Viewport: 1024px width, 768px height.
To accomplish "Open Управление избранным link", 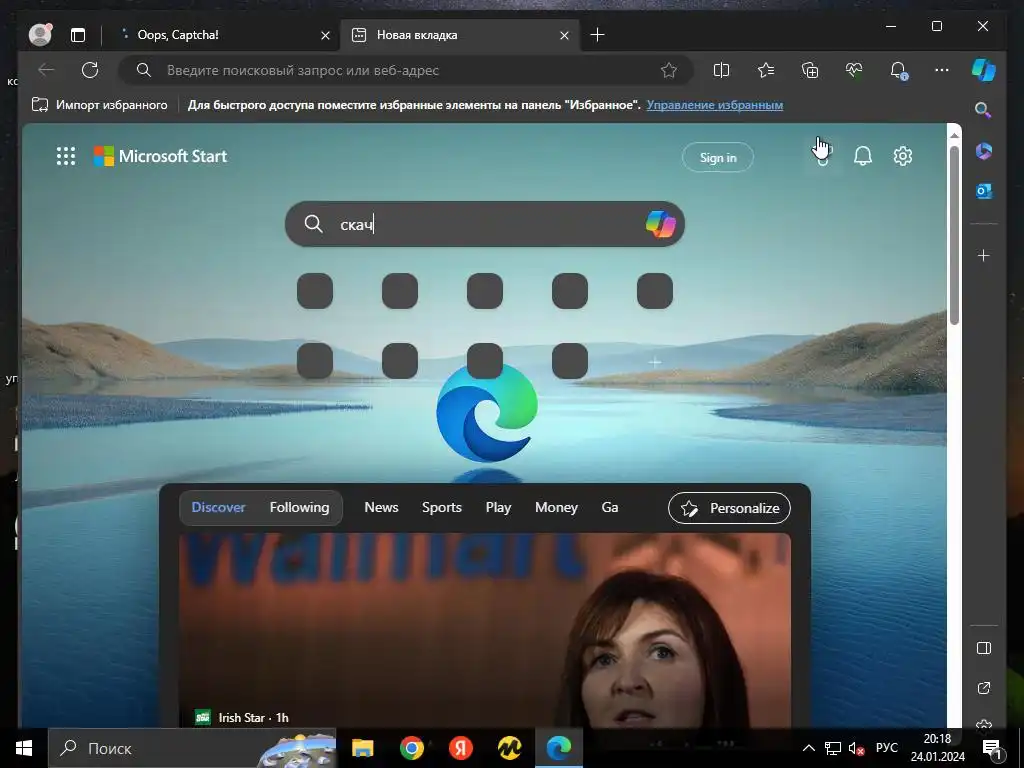I will click(714, 104).
